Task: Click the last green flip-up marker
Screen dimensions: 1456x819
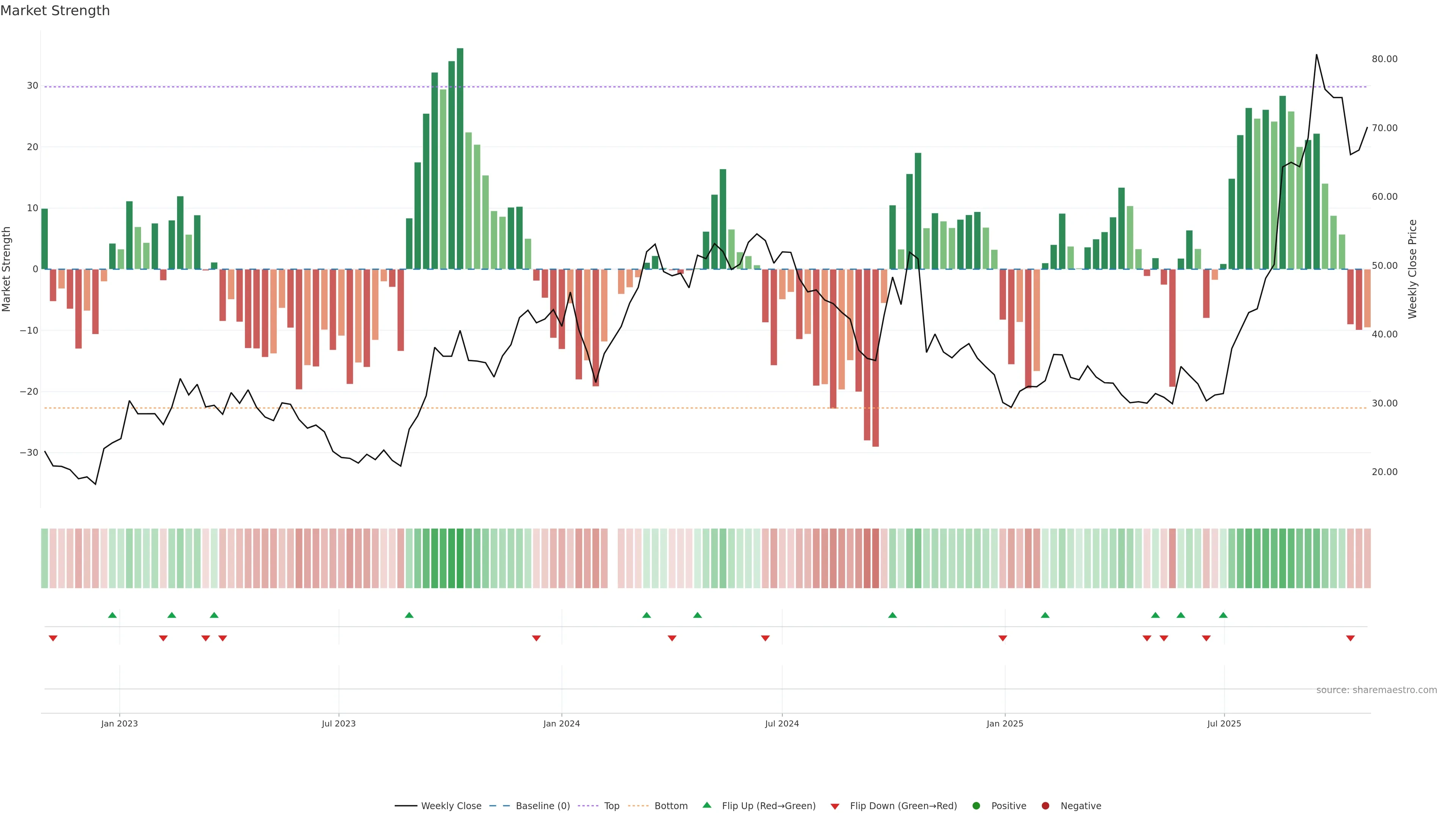Action: [x=1223, y=615]
